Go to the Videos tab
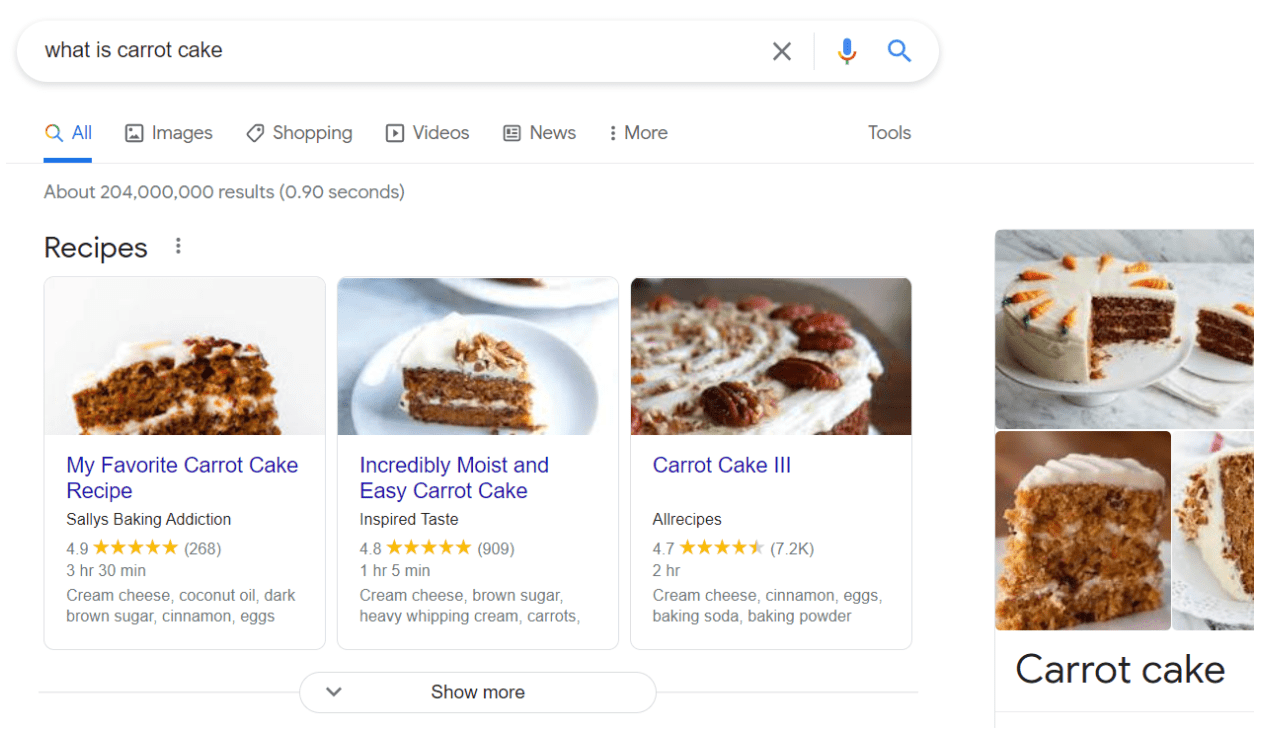The image size is (1274, 738). [427, 133]
